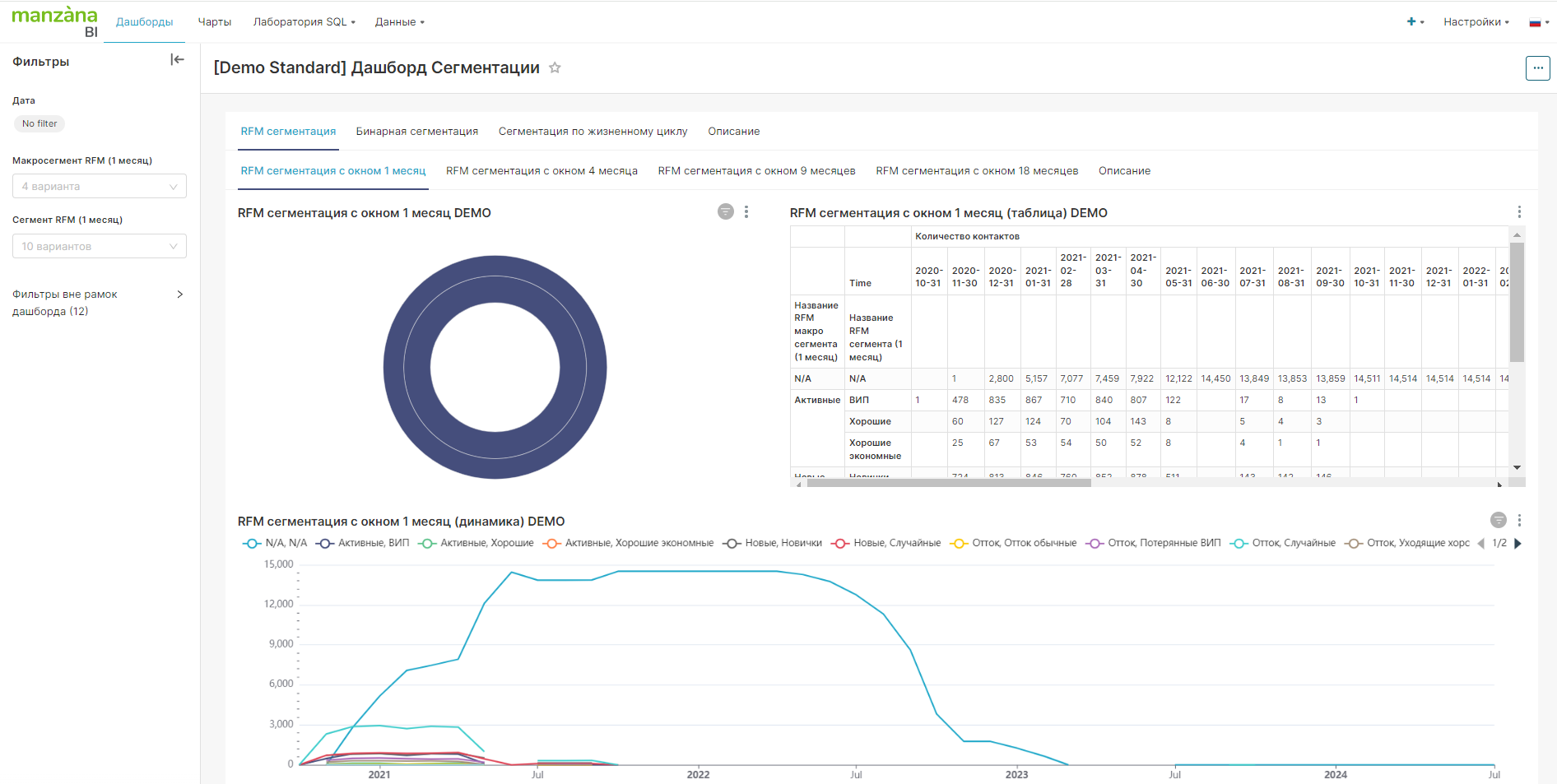Open the dashboard three-dots actions menu
Image resolution: width=1557 pixels, height=784 pixels.
[1537, 68]
